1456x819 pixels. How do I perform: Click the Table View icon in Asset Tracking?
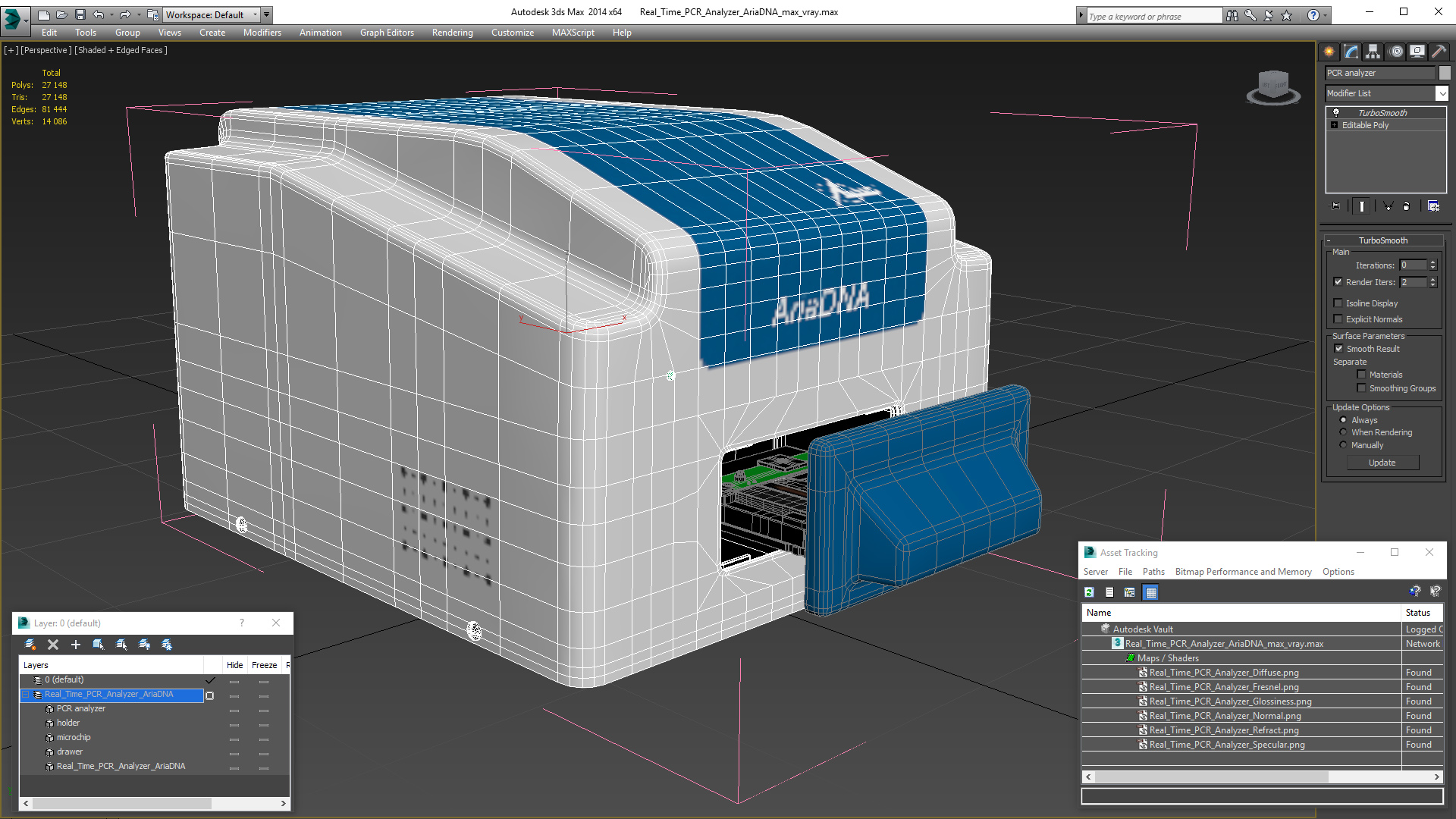tap(1151, 592)
